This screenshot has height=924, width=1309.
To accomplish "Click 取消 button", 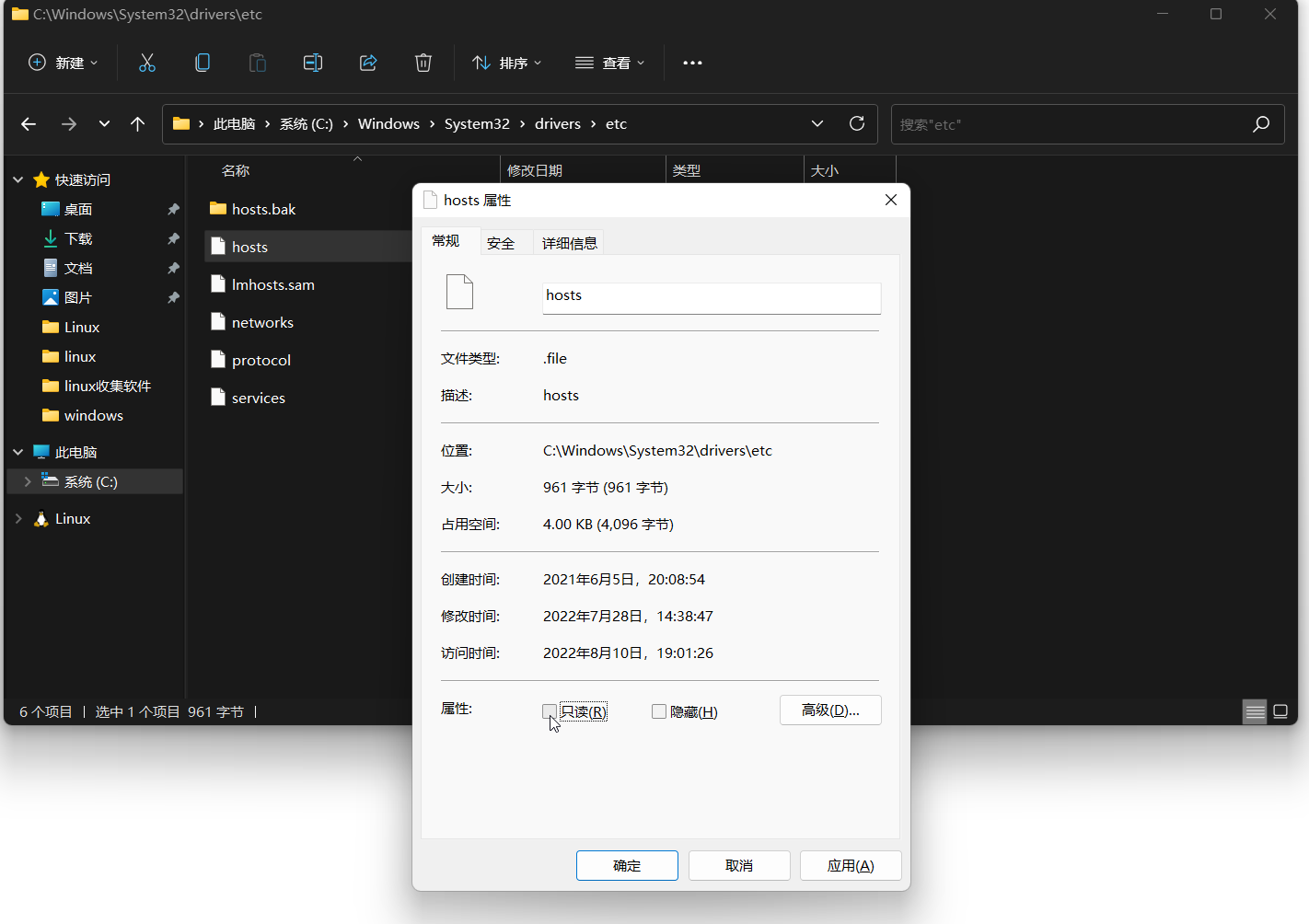I will click(x=739, y=865).
